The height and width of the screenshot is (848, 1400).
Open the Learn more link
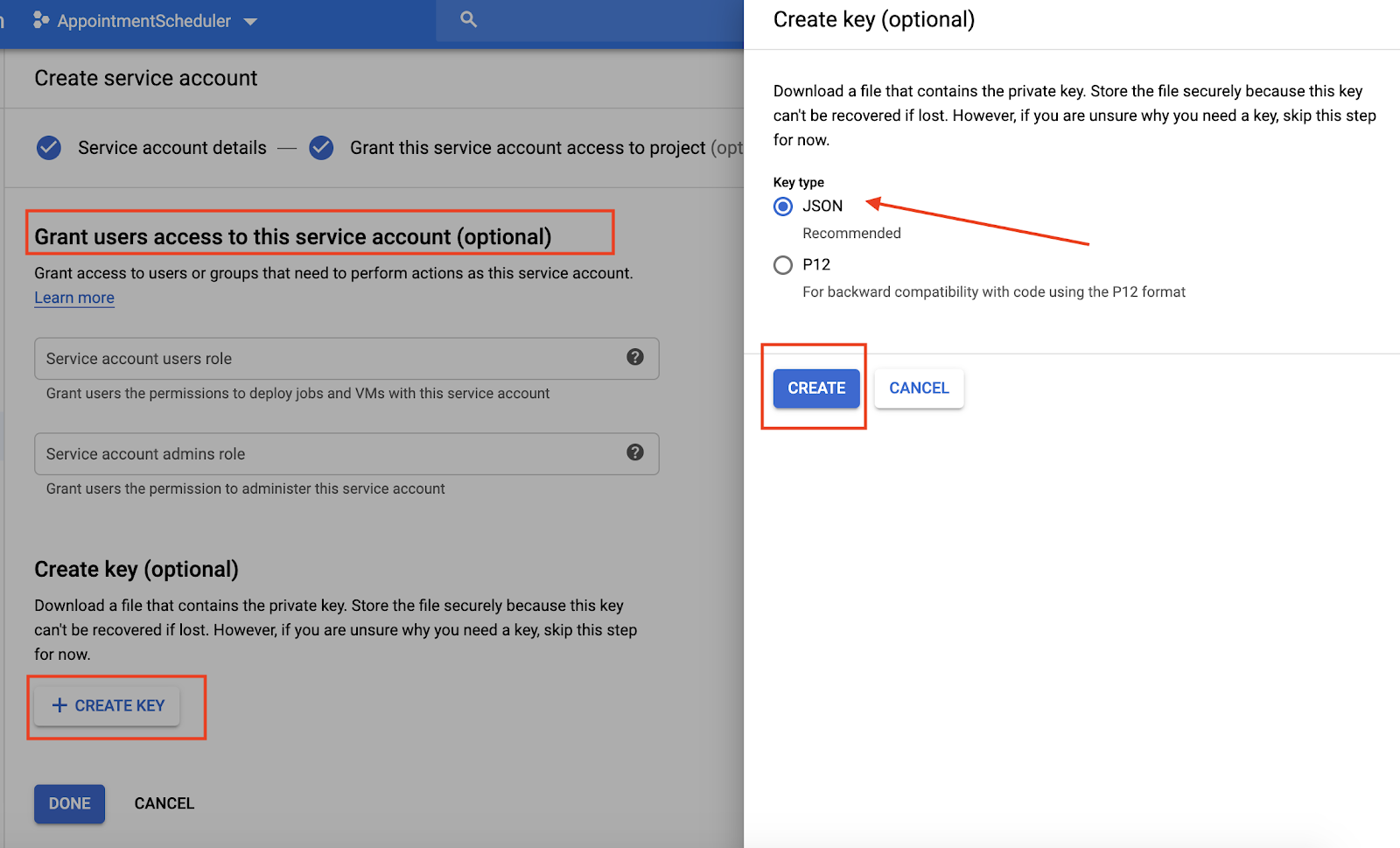tap(74, 298)
